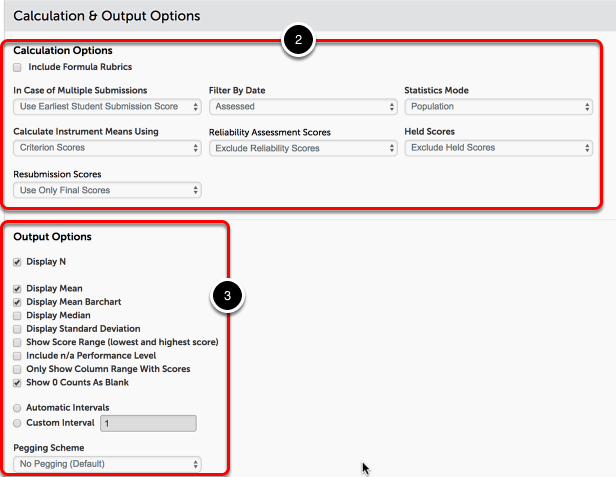The height and width of the screenshot is (477, 616).
Task: Enable the Show Score Range checkbox
Action: tap(17, 343)
